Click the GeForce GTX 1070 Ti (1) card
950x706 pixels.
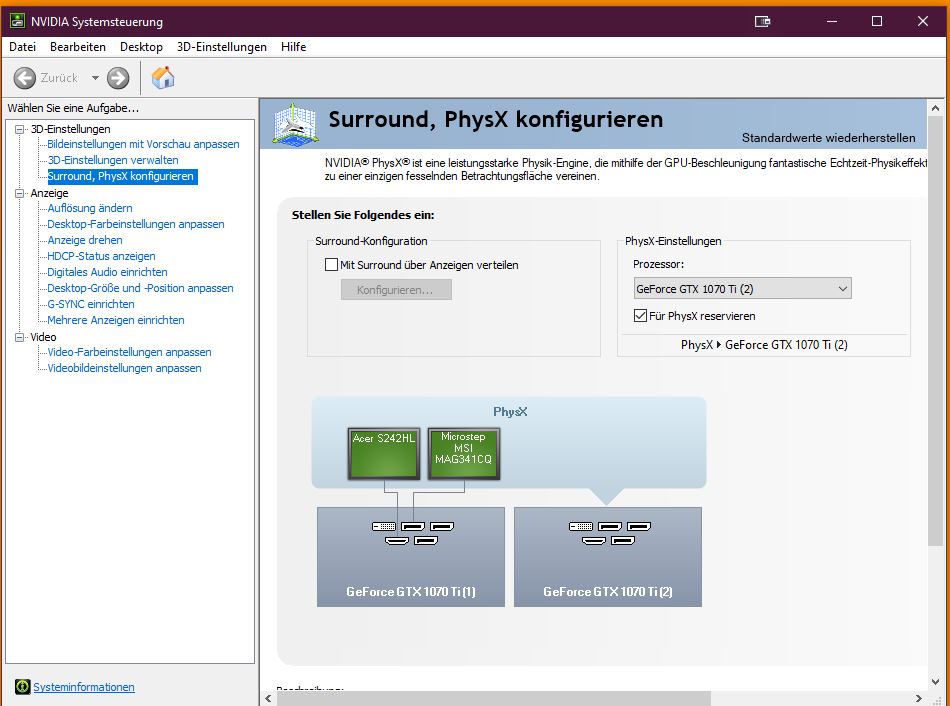pyautogui.click(x=411, y=557)
